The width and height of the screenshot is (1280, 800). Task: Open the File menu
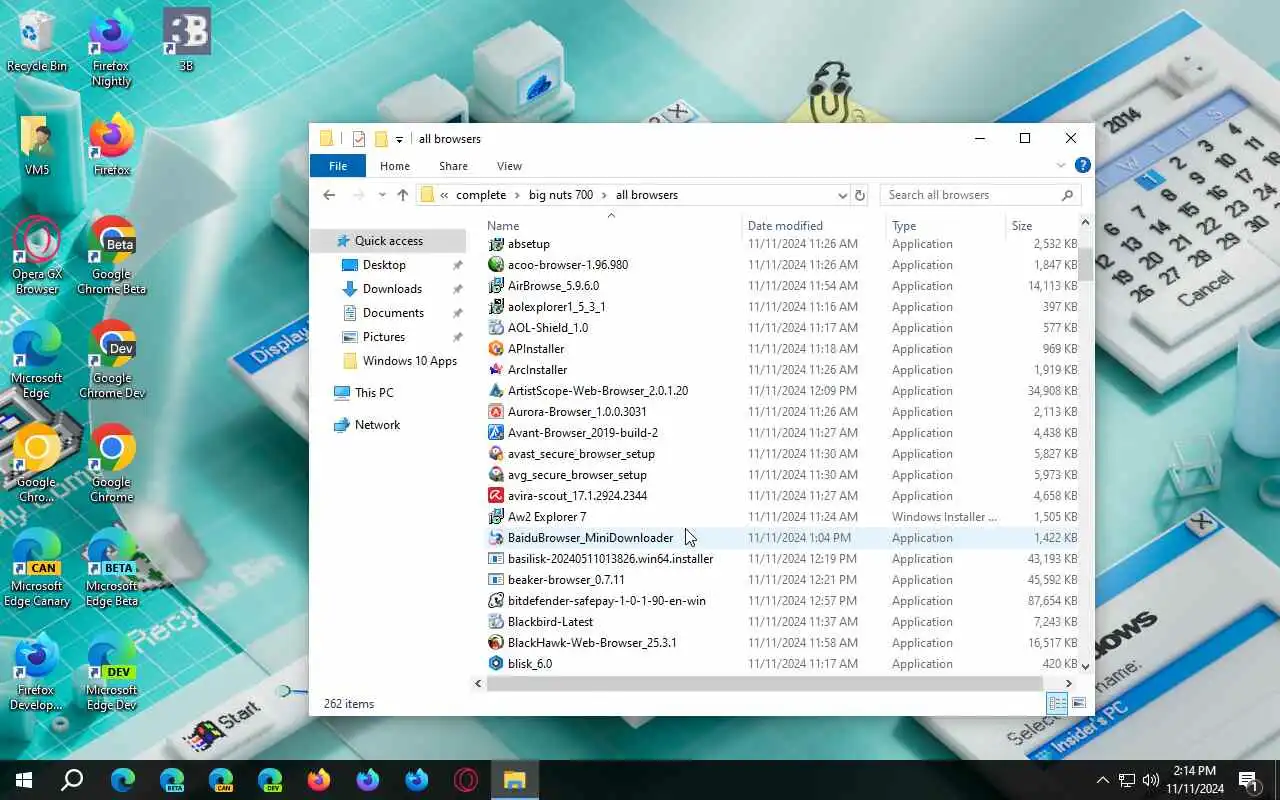tap(338, 166)
